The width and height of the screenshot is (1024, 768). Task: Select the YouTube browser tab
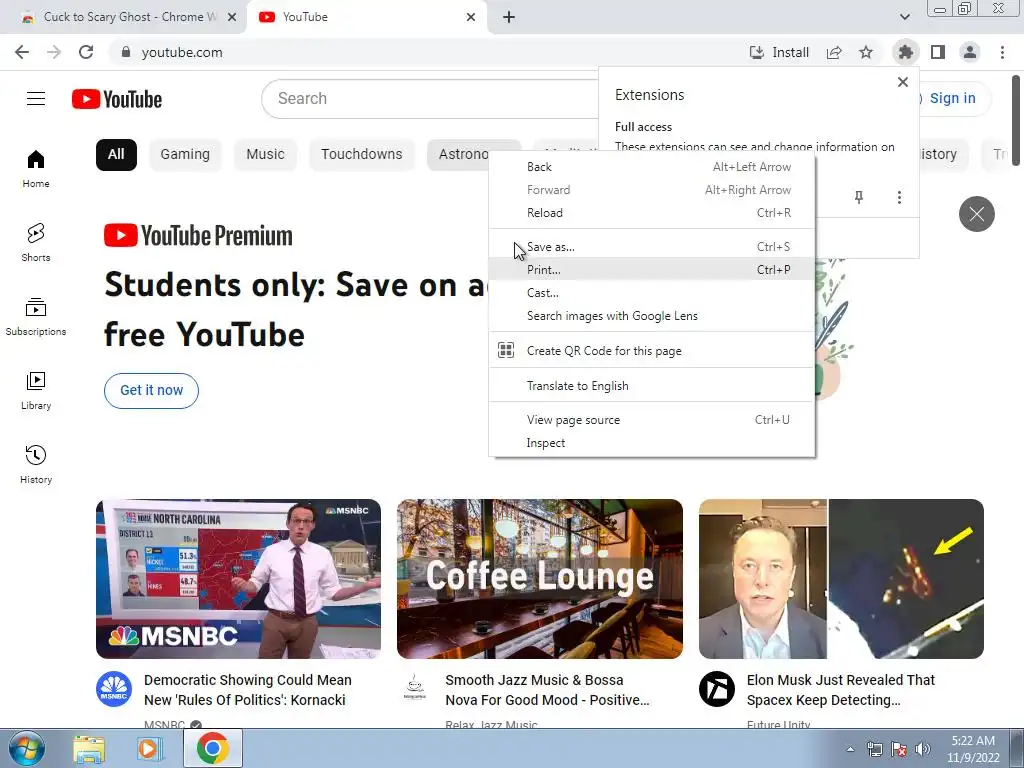tap(366, 17)
